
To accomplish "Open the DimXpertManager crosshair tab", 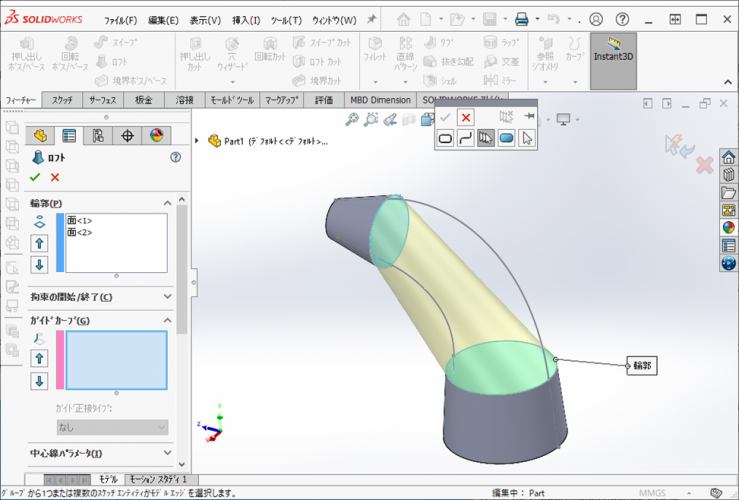I will coord(127,136).
